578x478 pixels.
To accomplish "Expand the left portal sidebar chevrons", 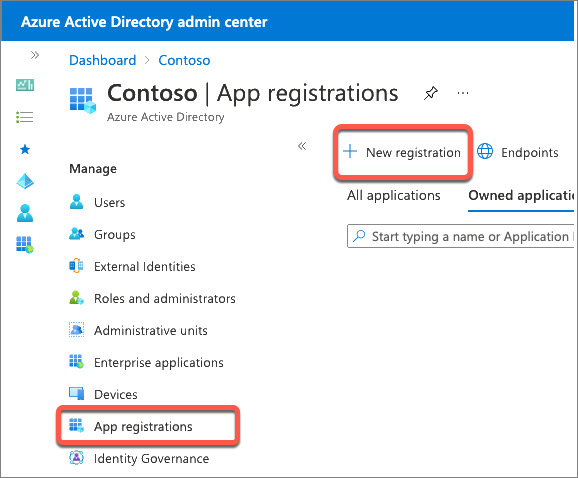I will tap(35, 55).
